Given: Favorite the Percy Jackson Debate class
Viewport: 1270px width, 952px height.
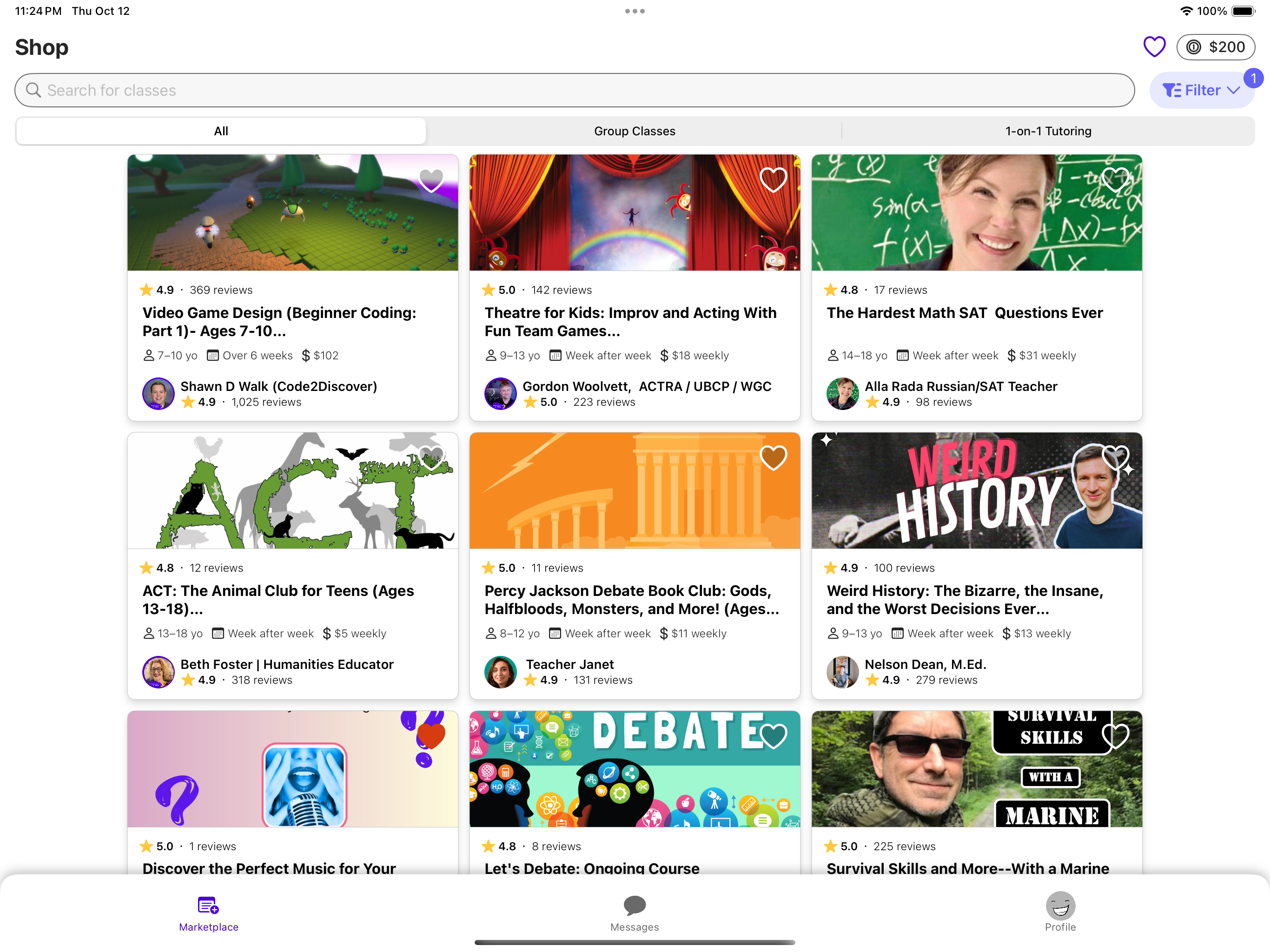Looking at the screenshot, I should pyautogui.click(x=774, y=458).
